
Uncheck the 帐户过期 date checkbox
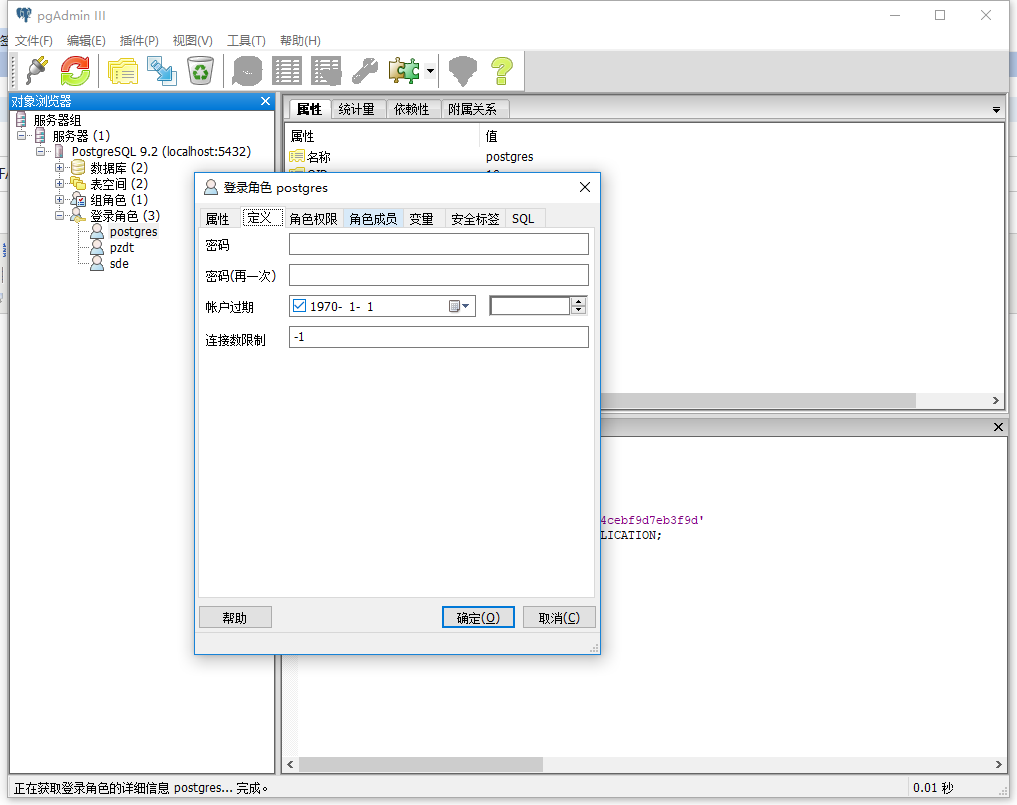[297, 305]
